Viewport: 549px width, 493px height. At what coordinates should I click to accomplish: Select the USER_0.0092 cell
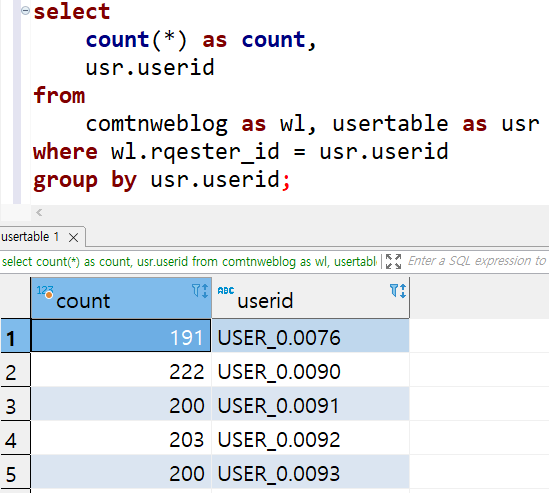click(310, 438)
